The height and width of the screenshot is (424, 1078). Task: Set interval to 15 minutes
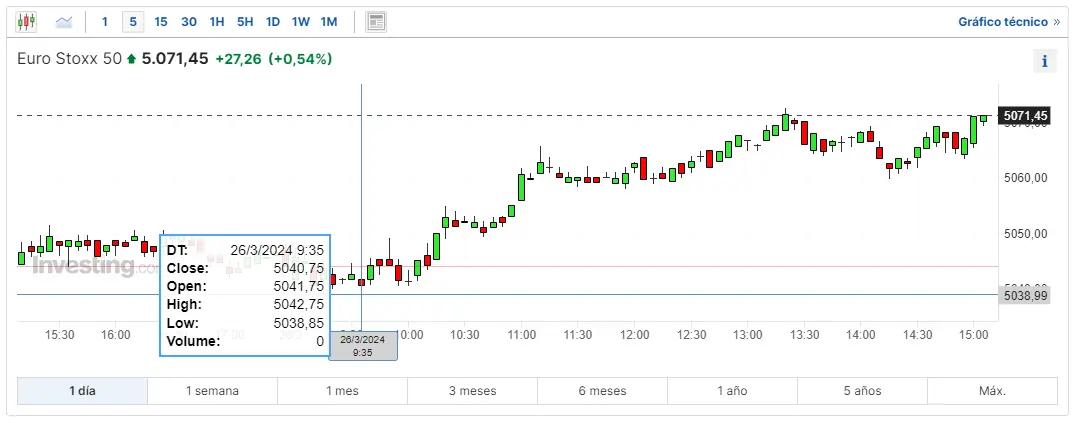coord(161,22)
